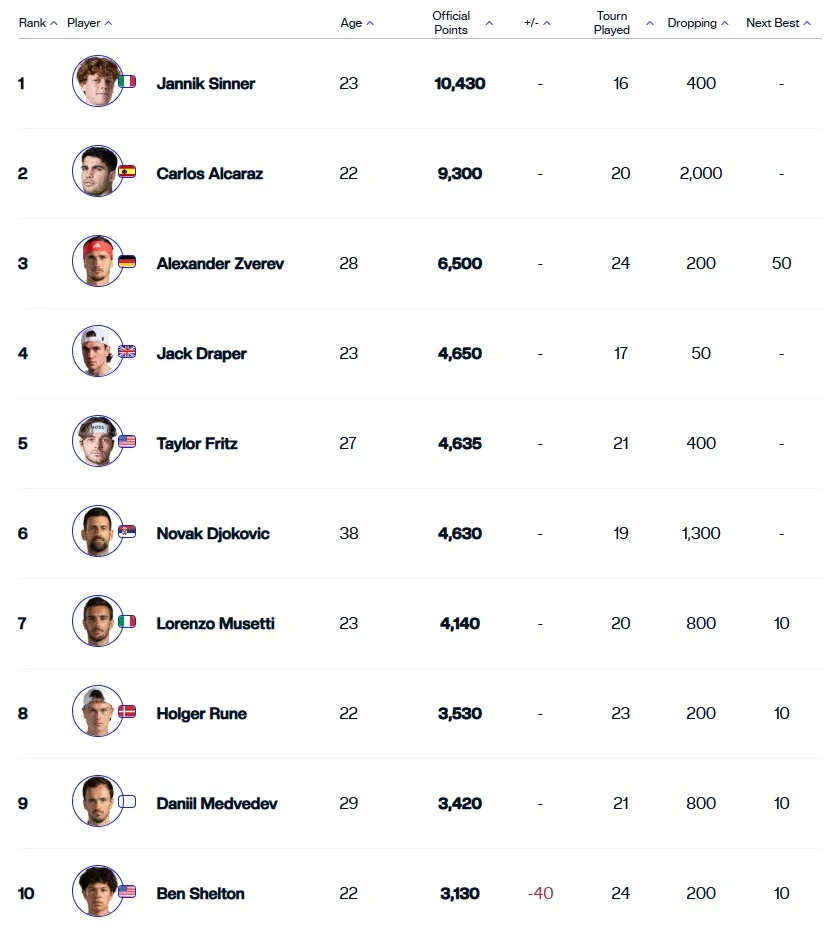The image size is (828, 935).
Task: Click the Spanish flag next to Alcaraz
Action: point(127,172)
